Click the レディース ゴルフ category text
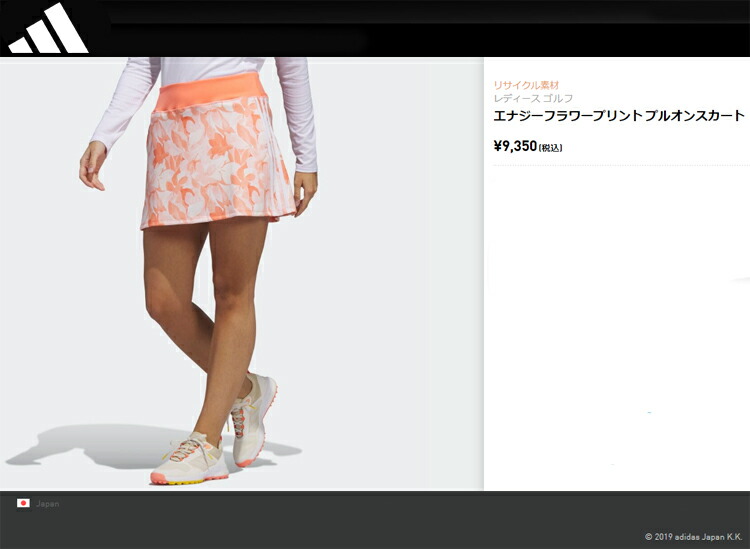The height and width of the screenshot is (549, 750). pyautogui.click(x=533, y=99)
